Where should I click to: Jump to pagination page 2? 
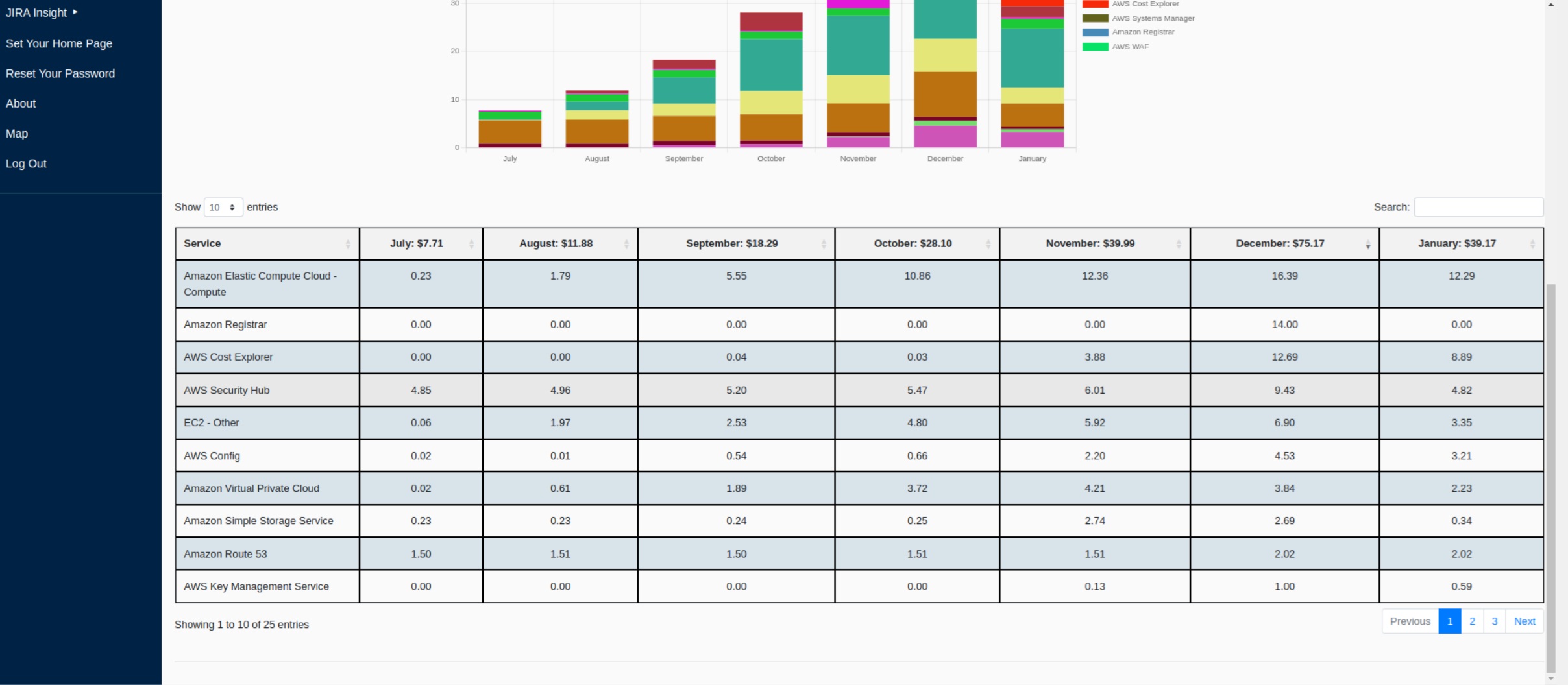1473,621
